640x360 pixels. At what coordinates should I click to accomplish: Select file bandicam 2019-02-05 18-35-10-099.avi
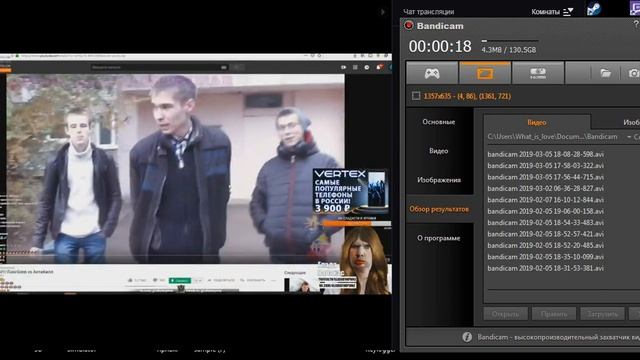(545, 257)
